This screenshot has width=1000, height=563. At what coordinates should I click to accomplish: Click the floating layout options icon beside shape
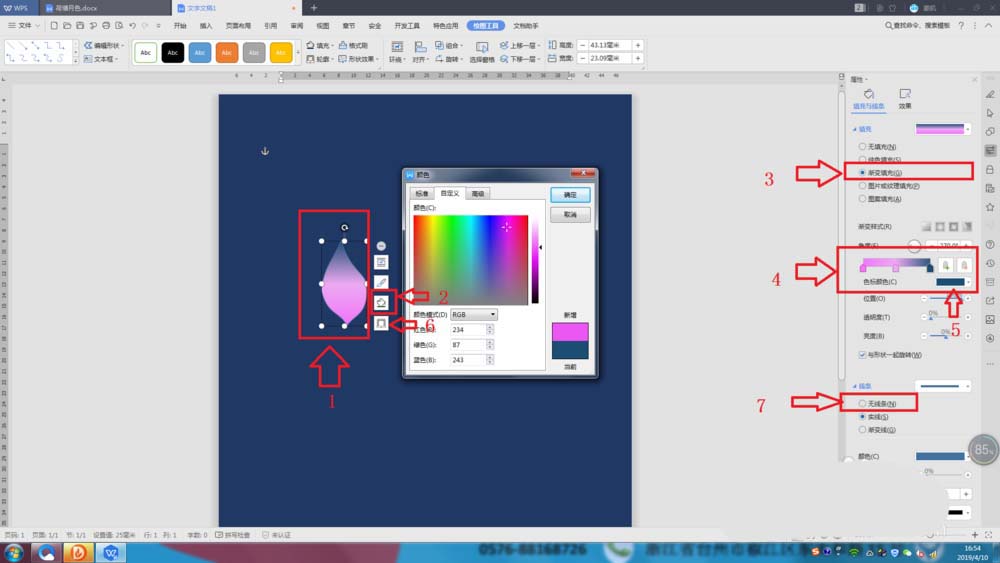pyautogui.click(x=381, y=262)
